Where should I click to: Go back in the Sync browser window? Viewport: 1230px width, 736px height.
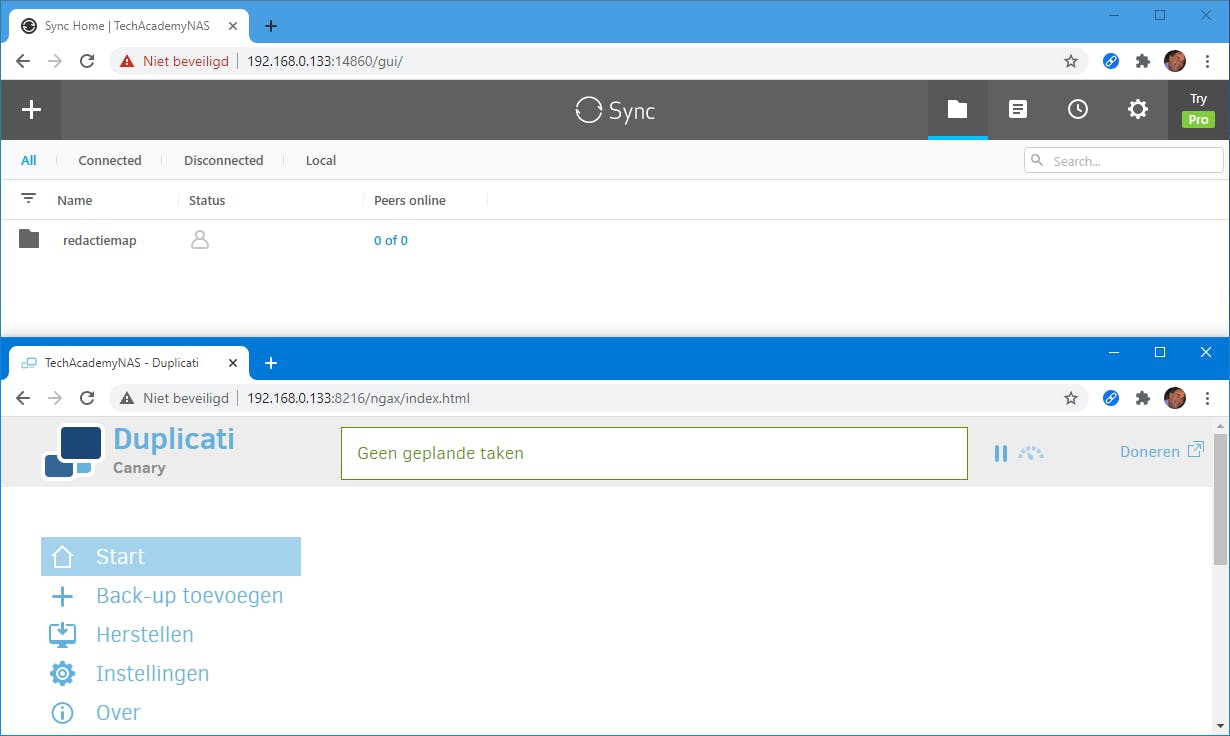23,61
